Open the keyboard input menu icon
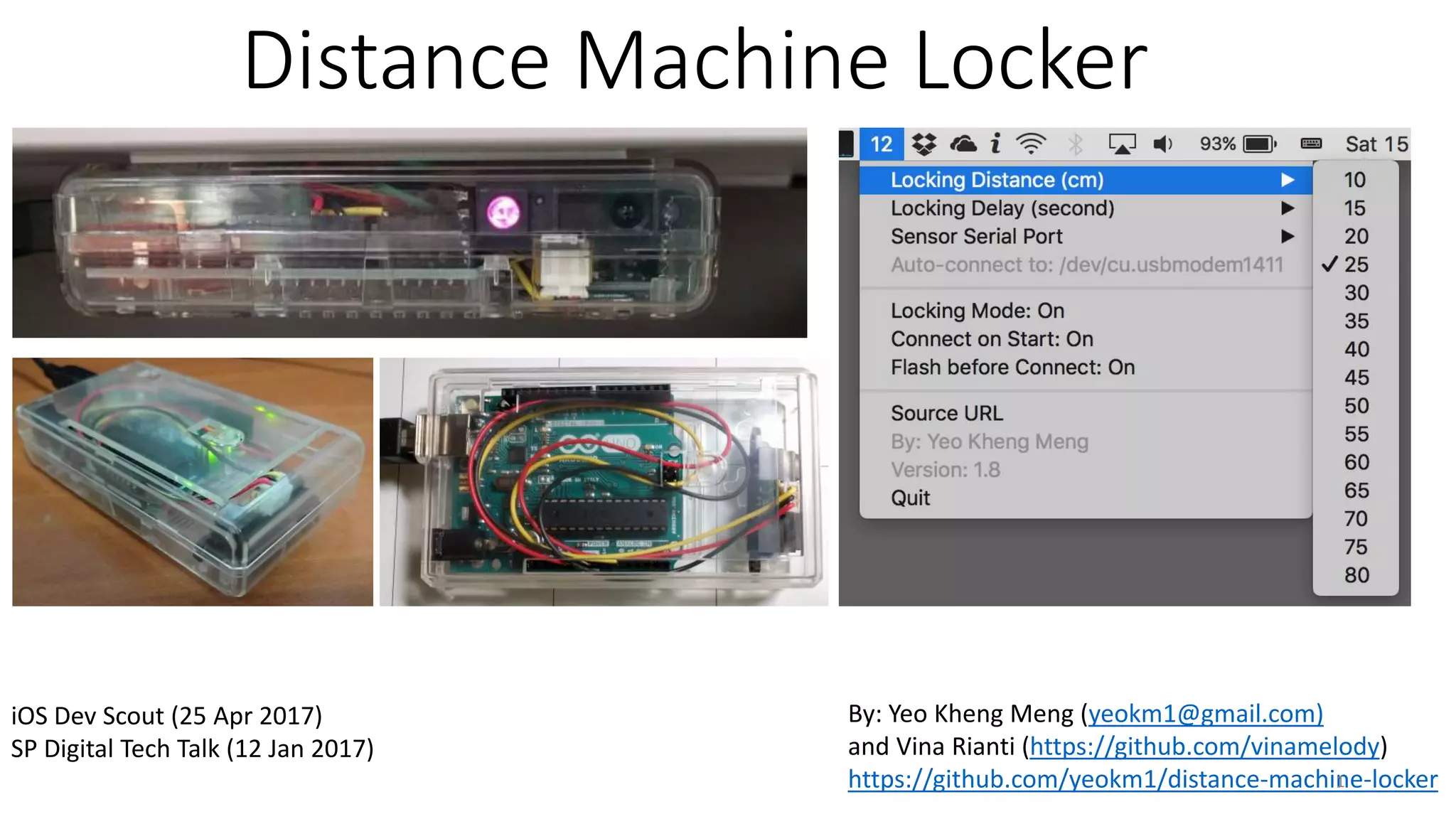This screenshot has height=819, width=1456. pos(1311,144)
